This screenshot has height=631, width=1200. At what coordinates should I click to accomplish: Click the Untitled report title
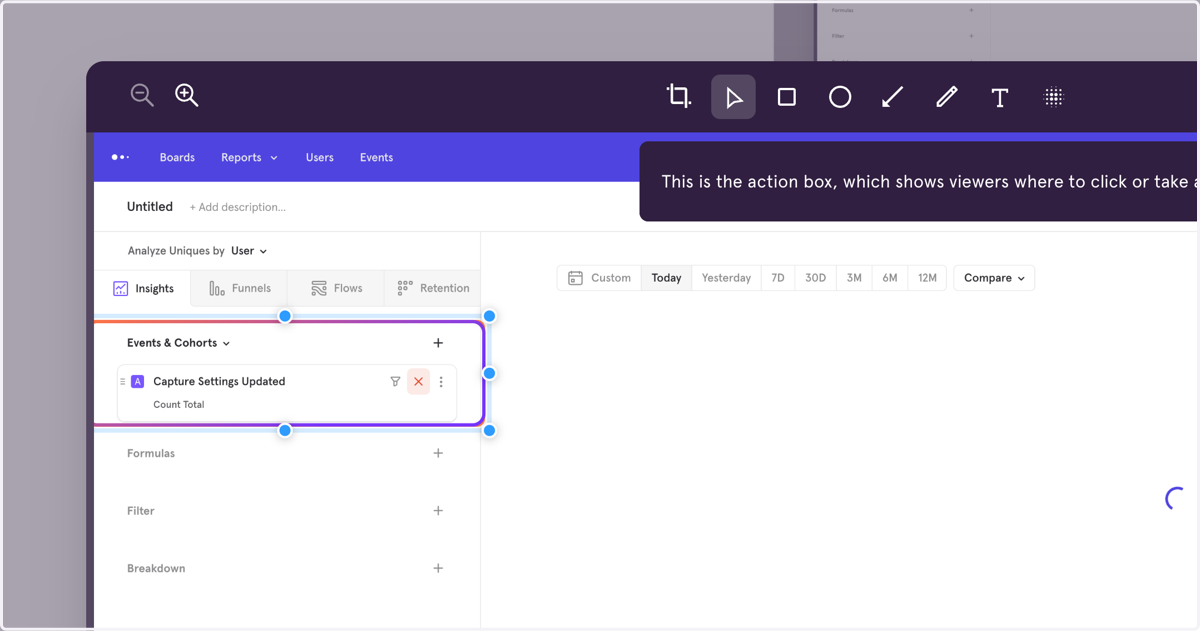click(150, 206)
